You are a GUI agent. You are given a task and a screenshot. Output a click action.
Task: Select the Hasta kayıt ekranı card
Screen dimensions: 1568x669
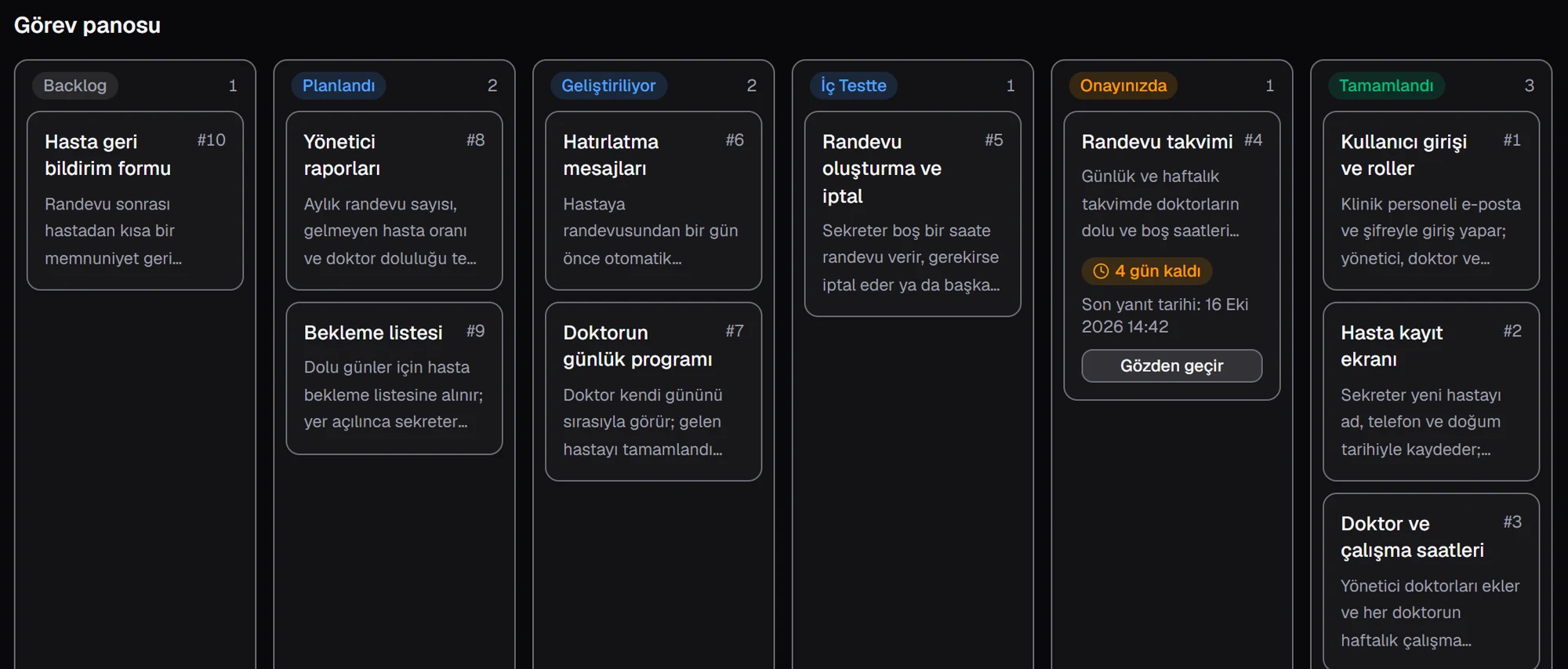[x=1431, y=392]
